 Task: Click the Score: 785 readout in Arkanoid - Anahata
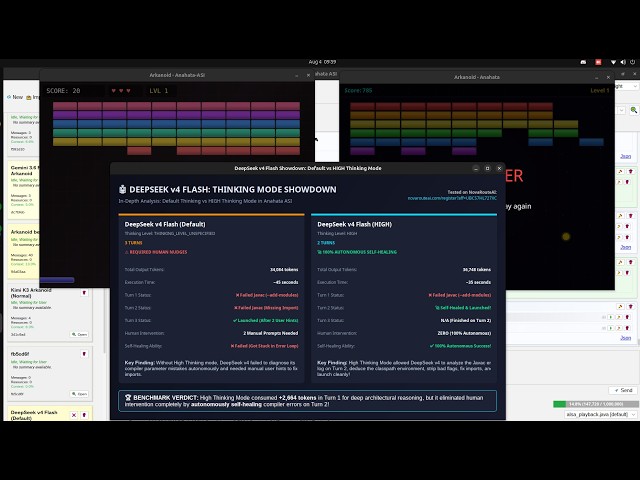pyautogui.click(x=358, y=91)
